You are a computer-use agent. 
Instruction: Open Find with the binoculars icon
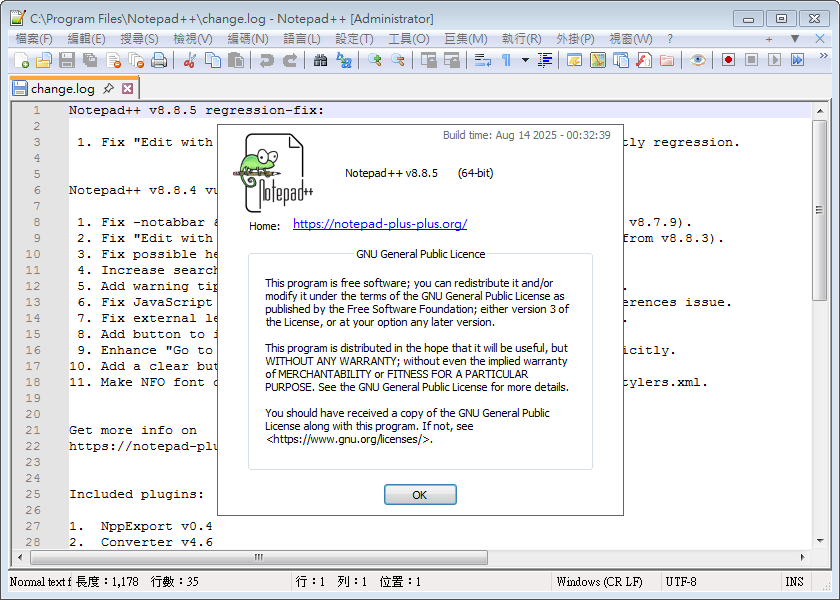(x=320, y=60)
